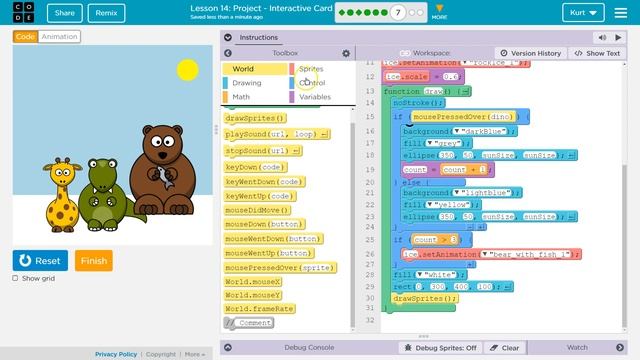
Task: Select level 7 bubble
Action: 398,13
